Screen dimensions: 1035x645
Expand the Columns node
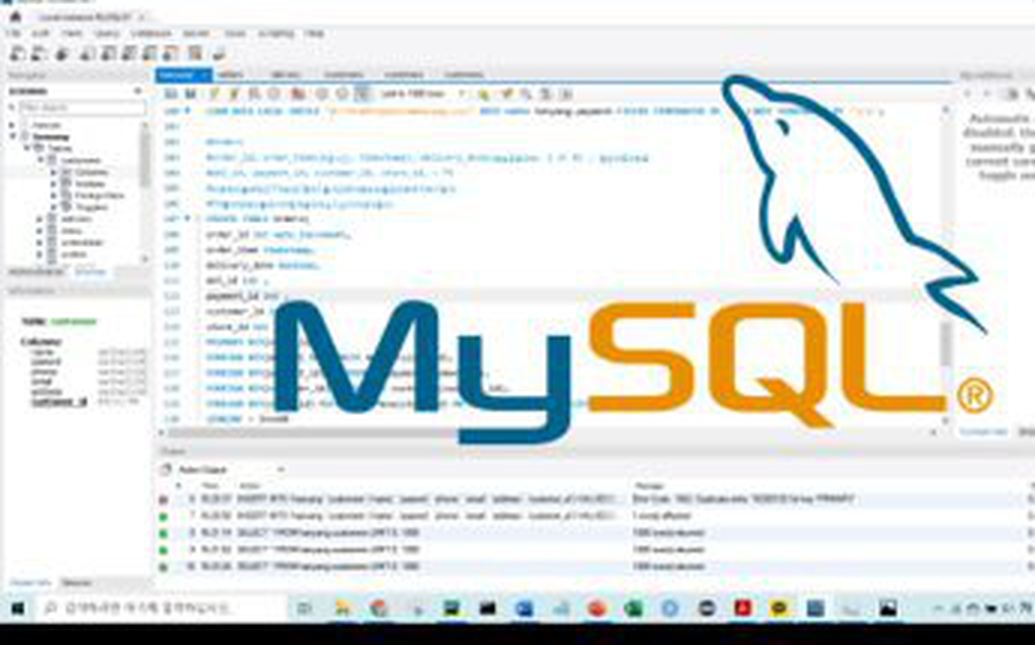[54, 172]
